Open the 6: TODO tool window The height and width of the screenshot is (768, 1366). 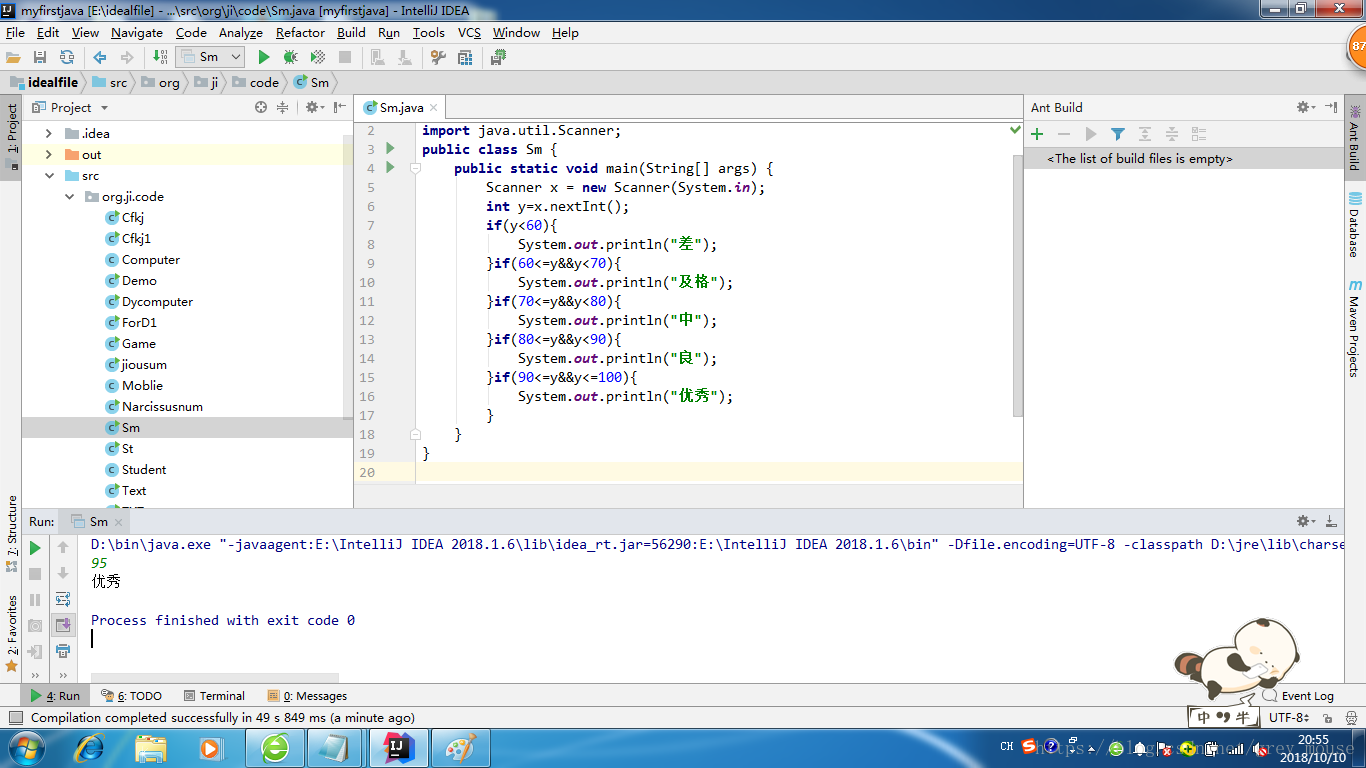(x=132, y=695)
